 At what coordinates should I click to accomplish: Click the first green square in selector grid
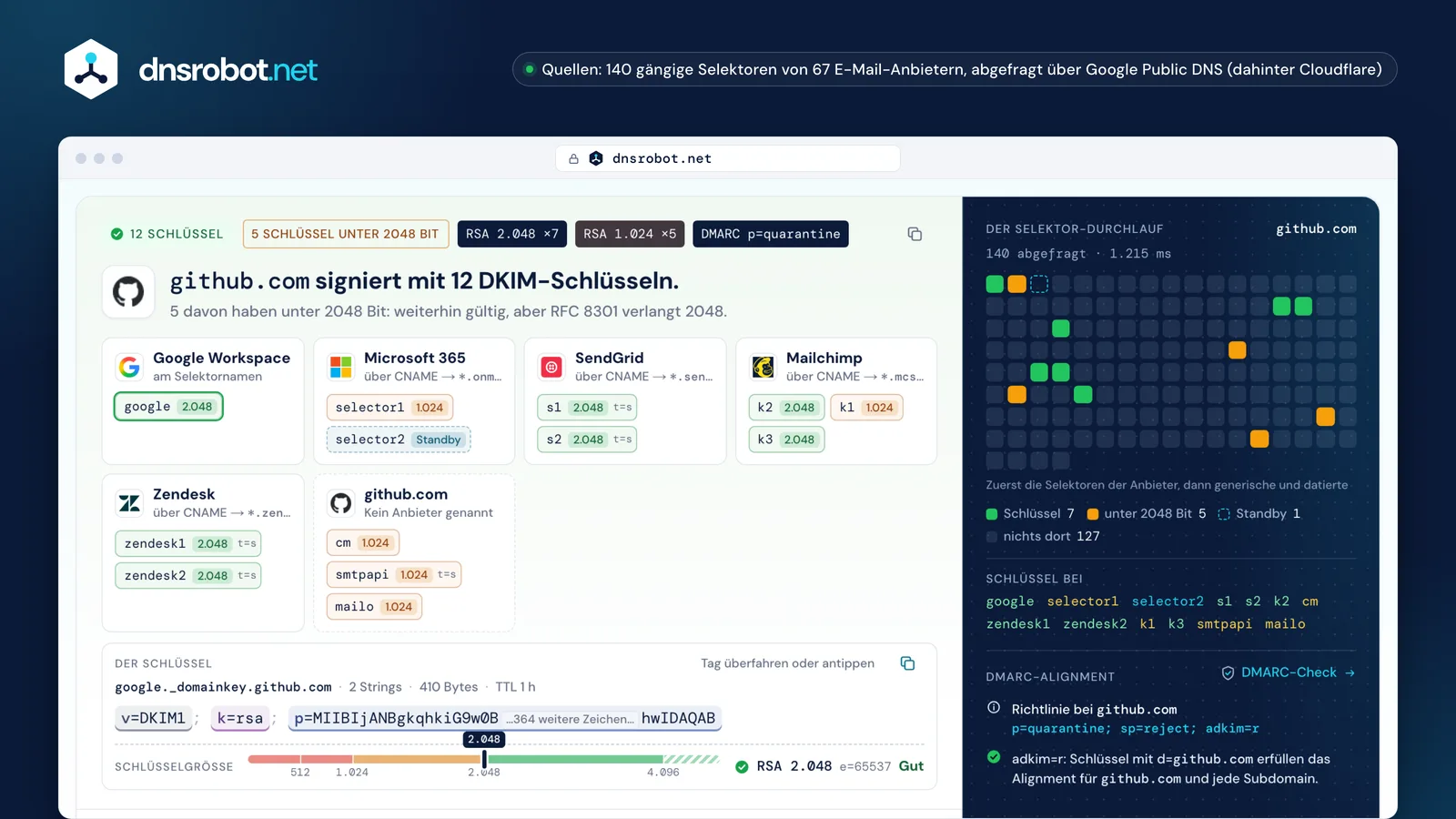pyautogui.click(x=995, y=284)
